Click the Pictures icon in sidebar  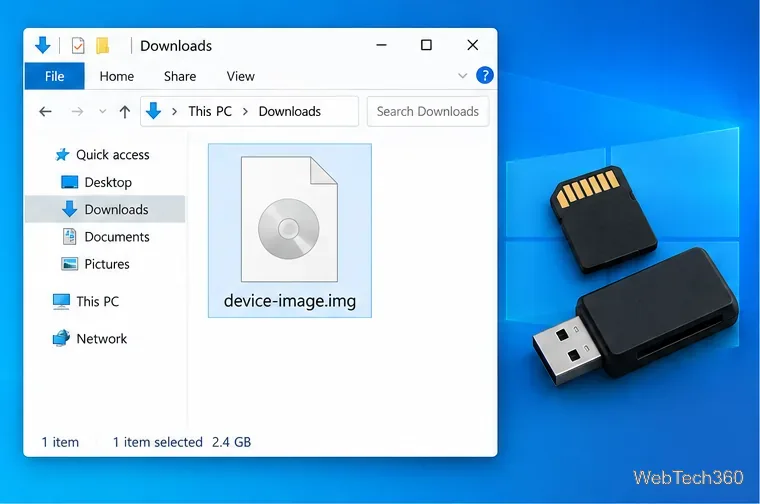click(x=69, y=264)
